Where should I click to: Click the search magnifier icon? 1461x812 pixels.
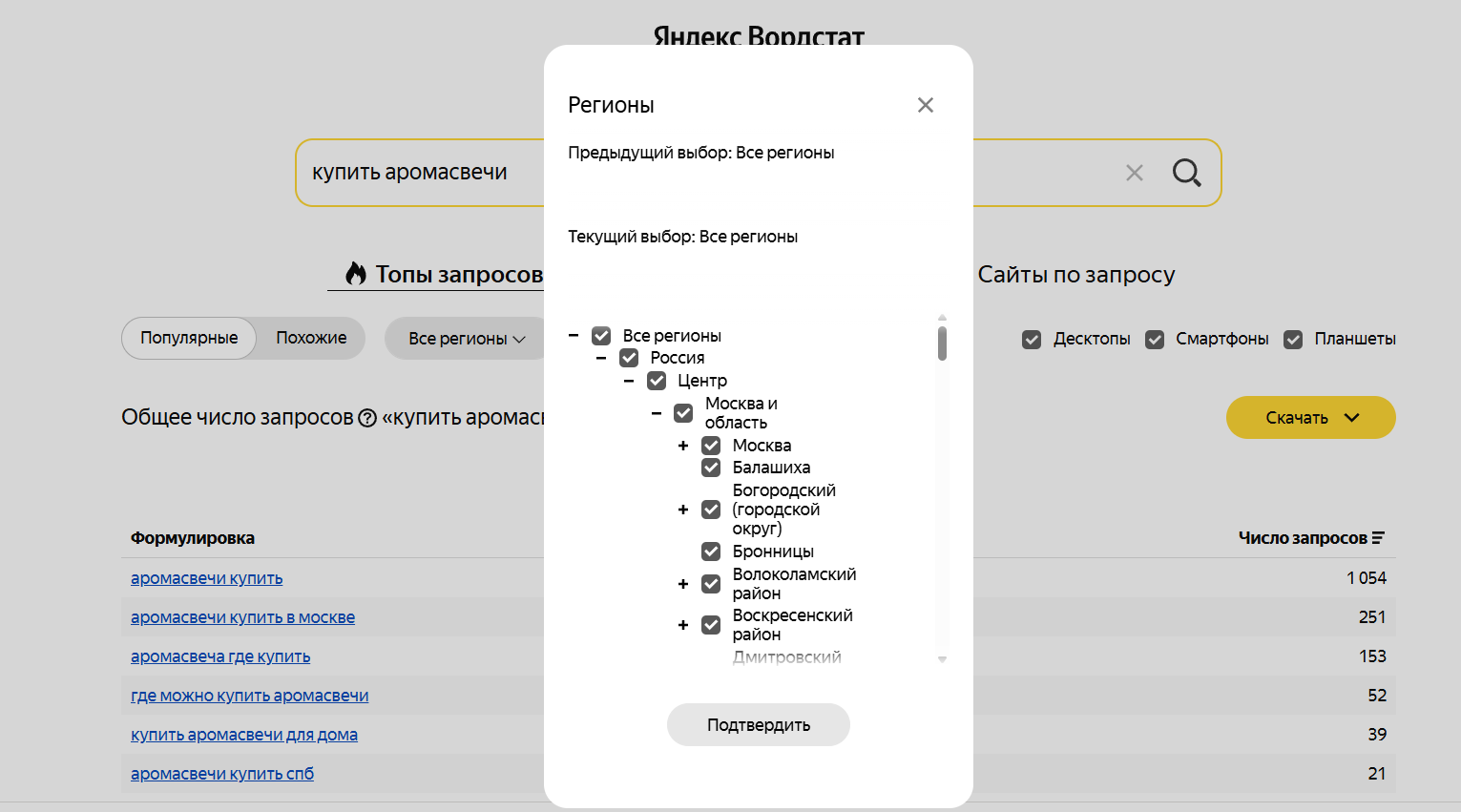tap(1186, 173)
